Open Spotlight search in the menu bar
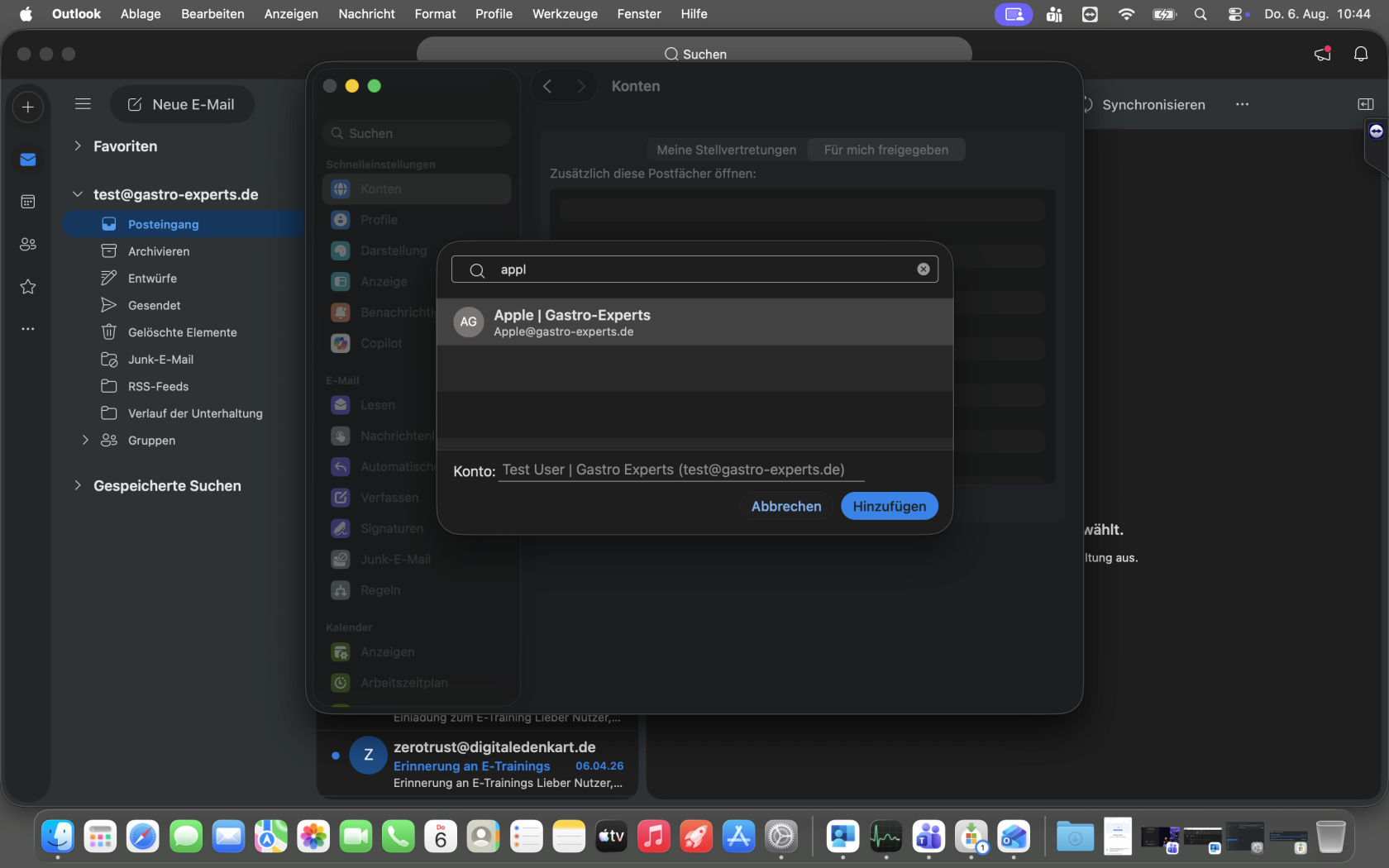The height and width of the screenshot is (868, 1389). click(x=1200, y=14)
